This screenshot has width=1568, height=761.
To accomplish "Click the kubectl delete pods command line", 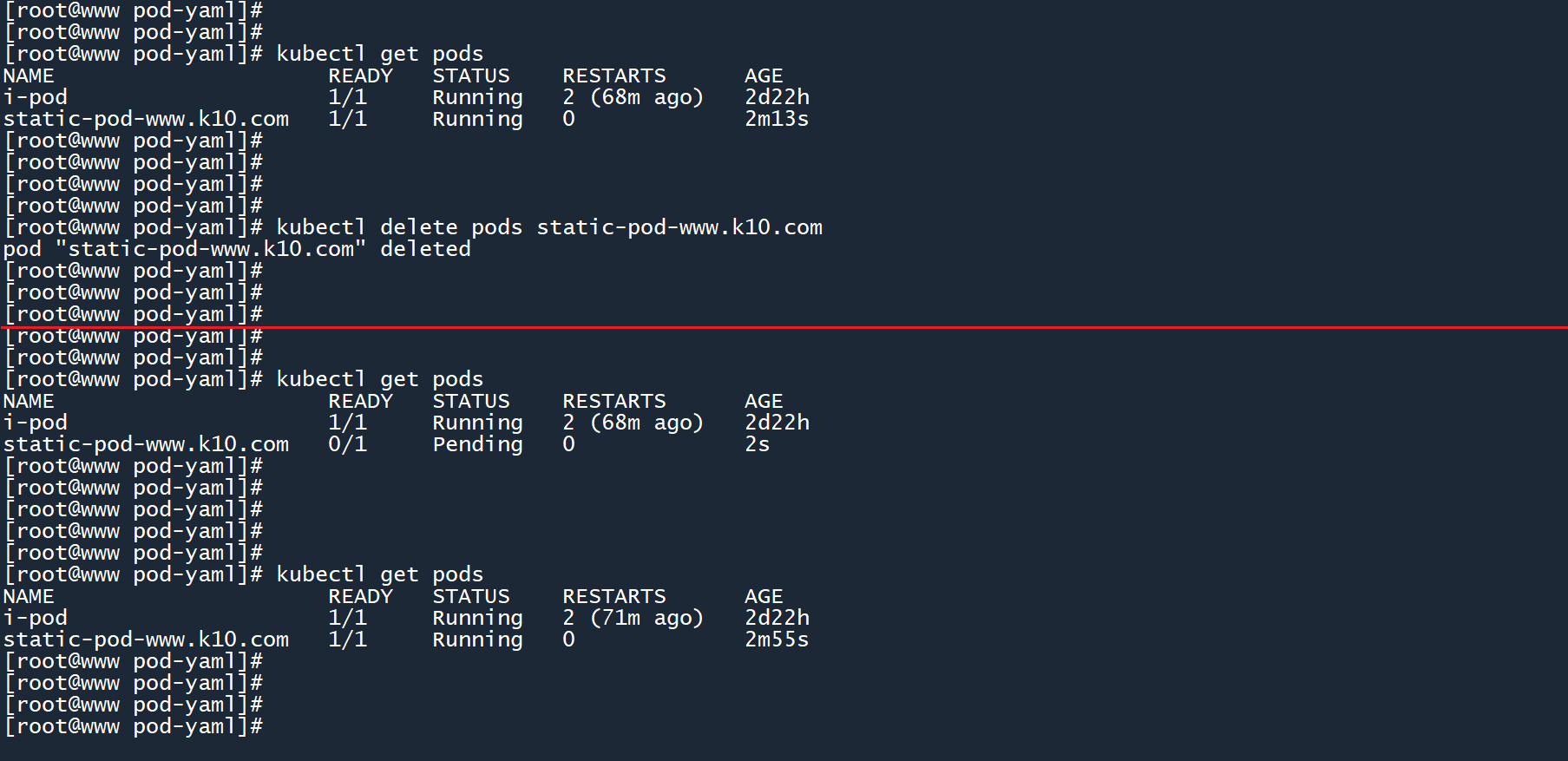I will (548, 227).
